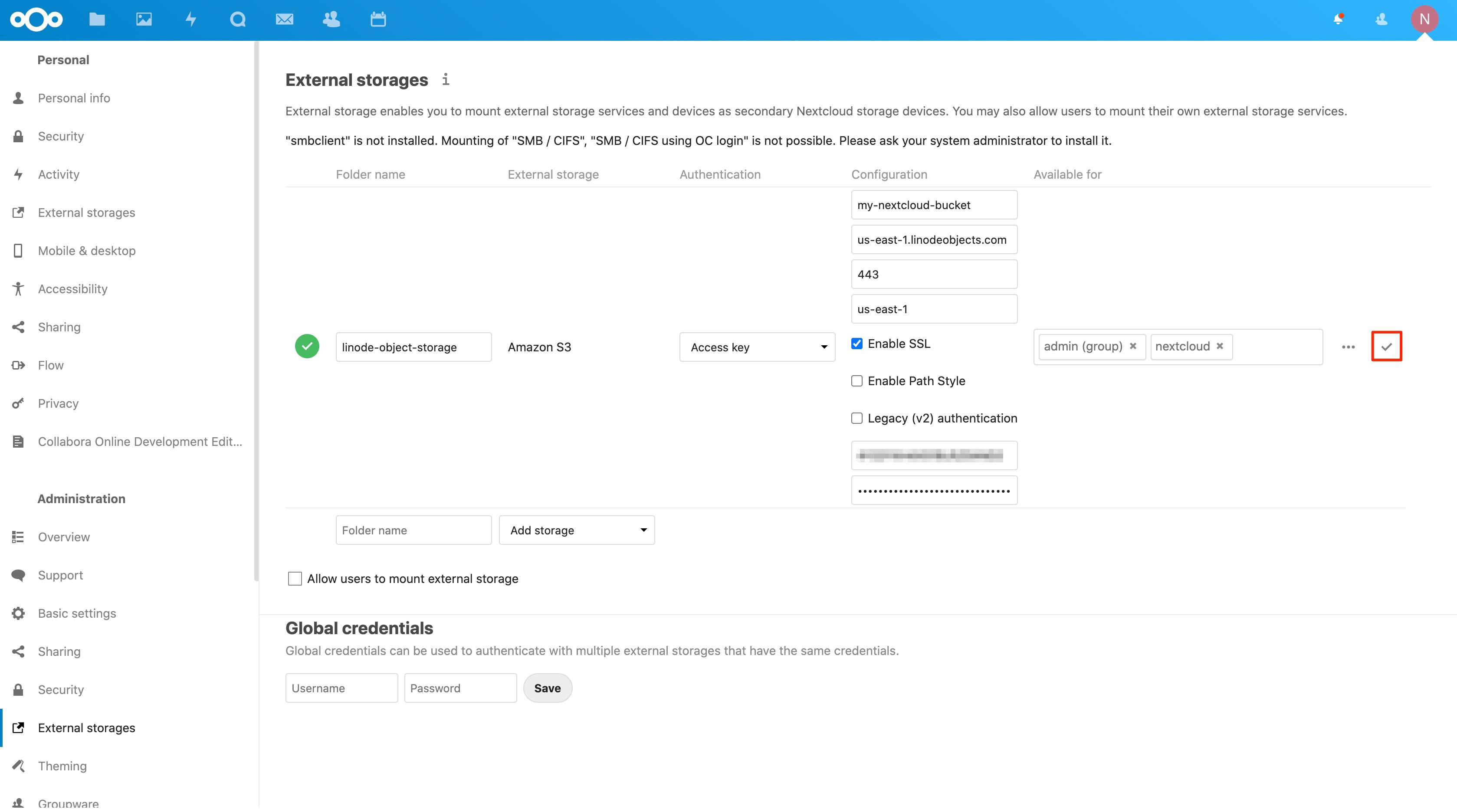Open the Mail app from the top bar
This screenshot has width=1457, height=812.
coord(285,19)
